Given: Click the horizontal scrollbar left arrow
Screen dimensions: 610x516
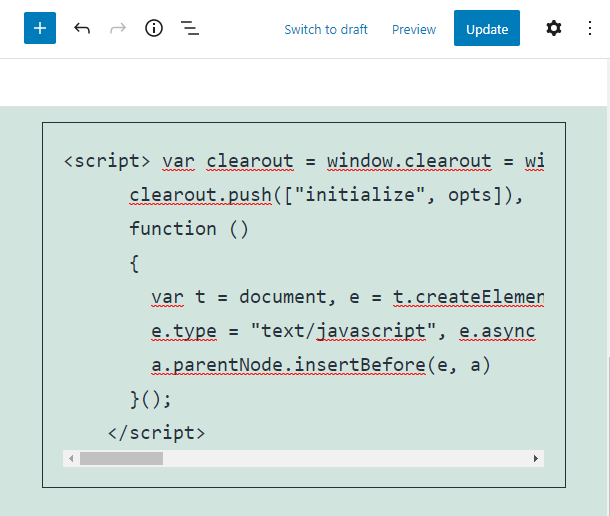Looking at the screenshot, I should tap(71, 458).
